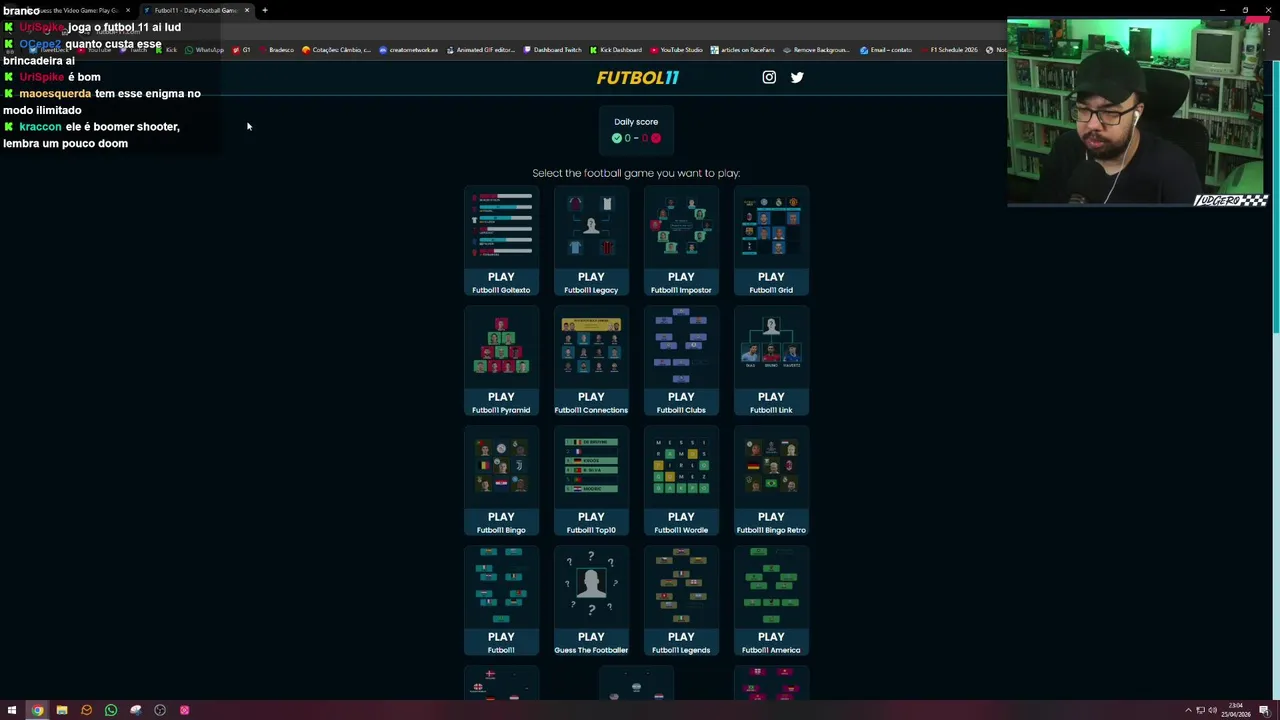
Task: Open the Futbol11 Instagram icon
Action: [769, 77]
